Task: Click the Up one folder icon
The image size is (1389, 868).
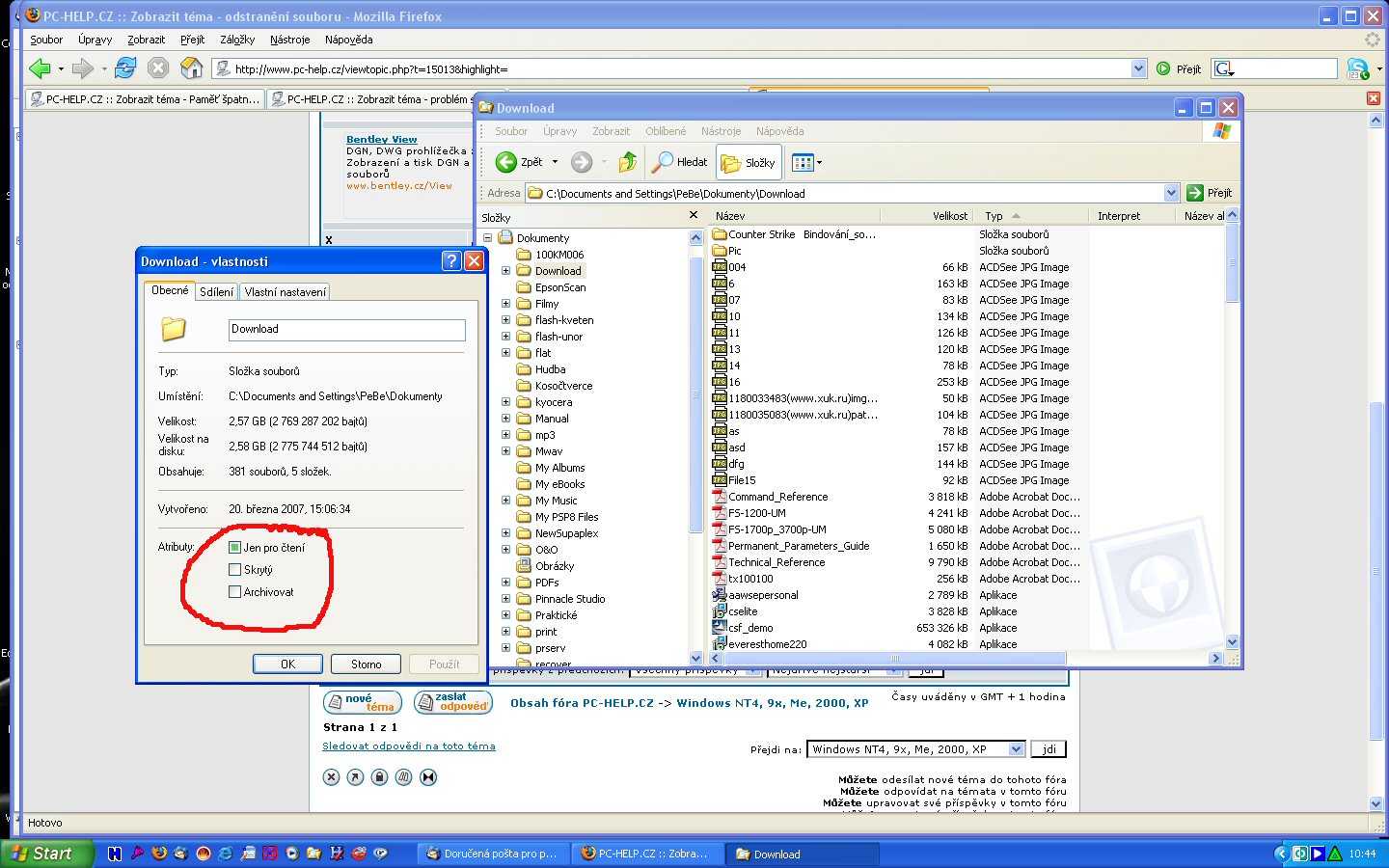Action: point(627,162)
